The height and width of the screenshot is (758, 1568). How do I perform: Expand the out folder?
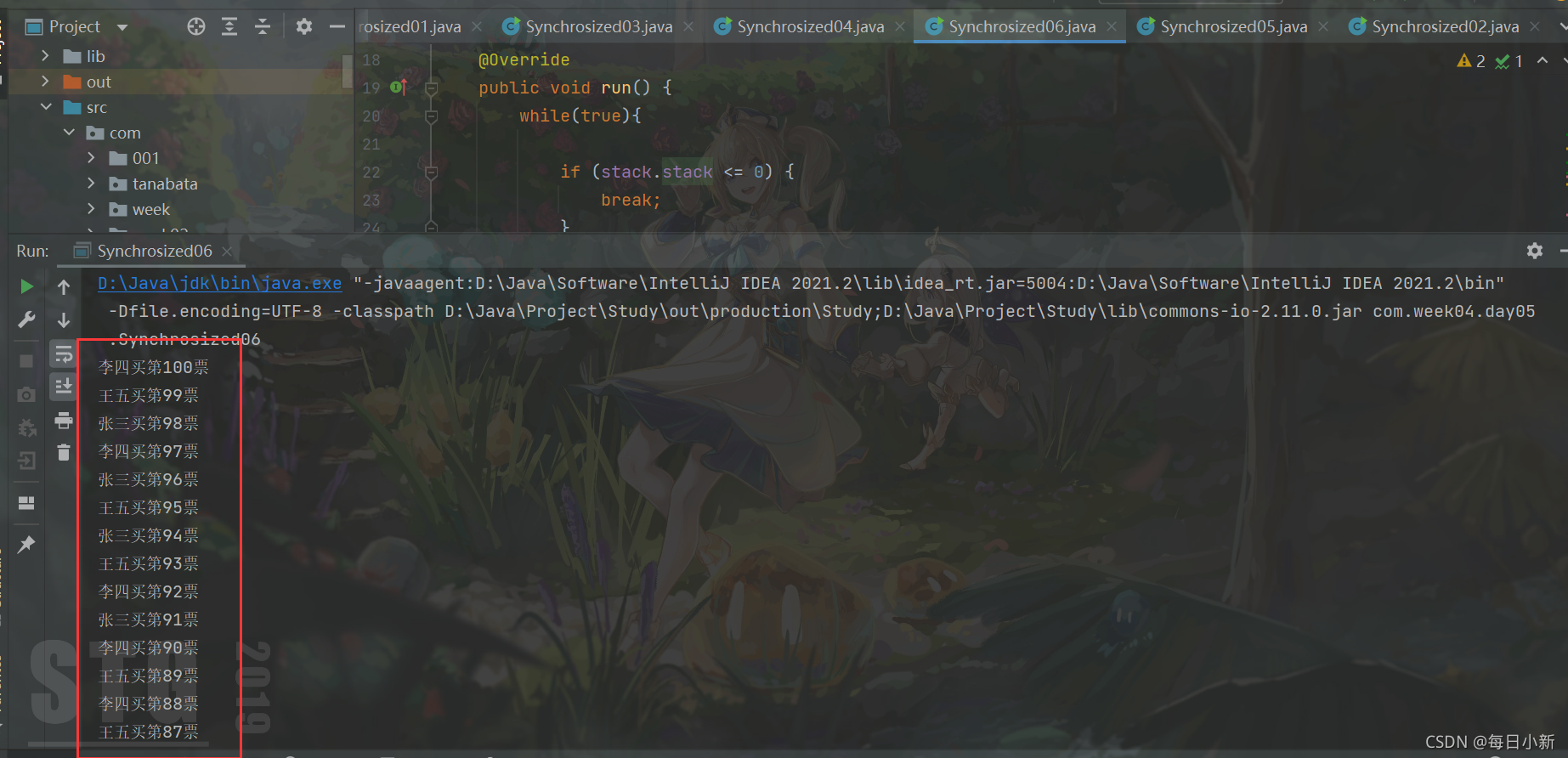[x=46, y=82]
